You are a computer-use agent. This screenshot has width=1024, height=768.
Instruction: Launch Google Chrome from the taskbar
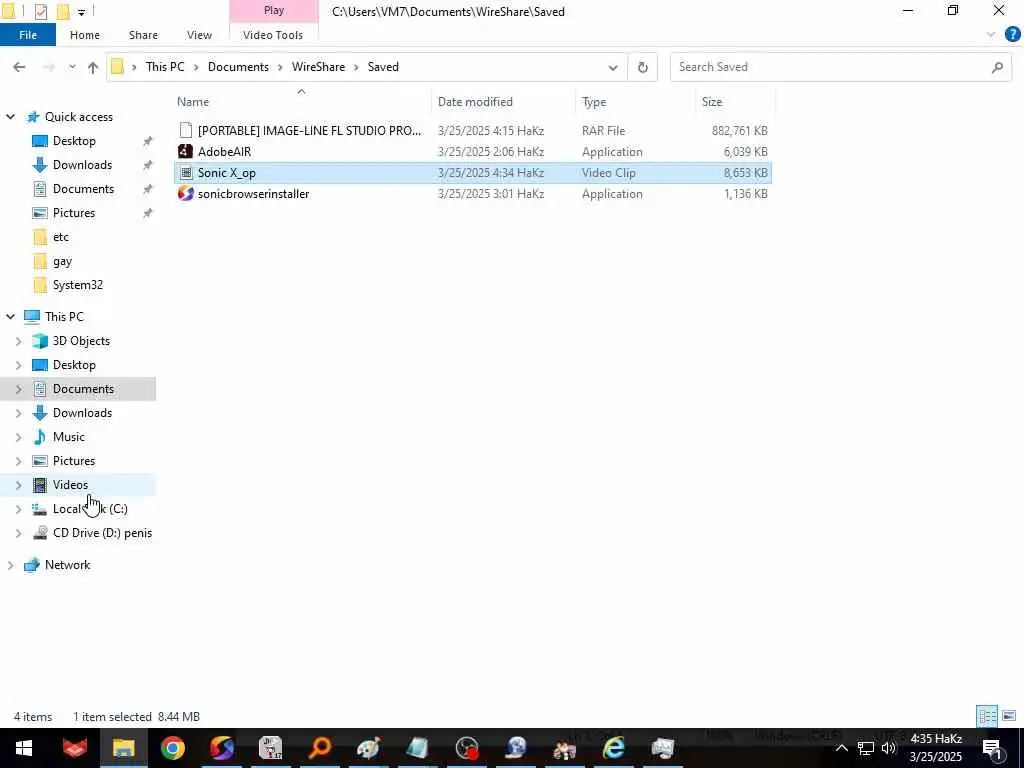[x=172, y=748]
